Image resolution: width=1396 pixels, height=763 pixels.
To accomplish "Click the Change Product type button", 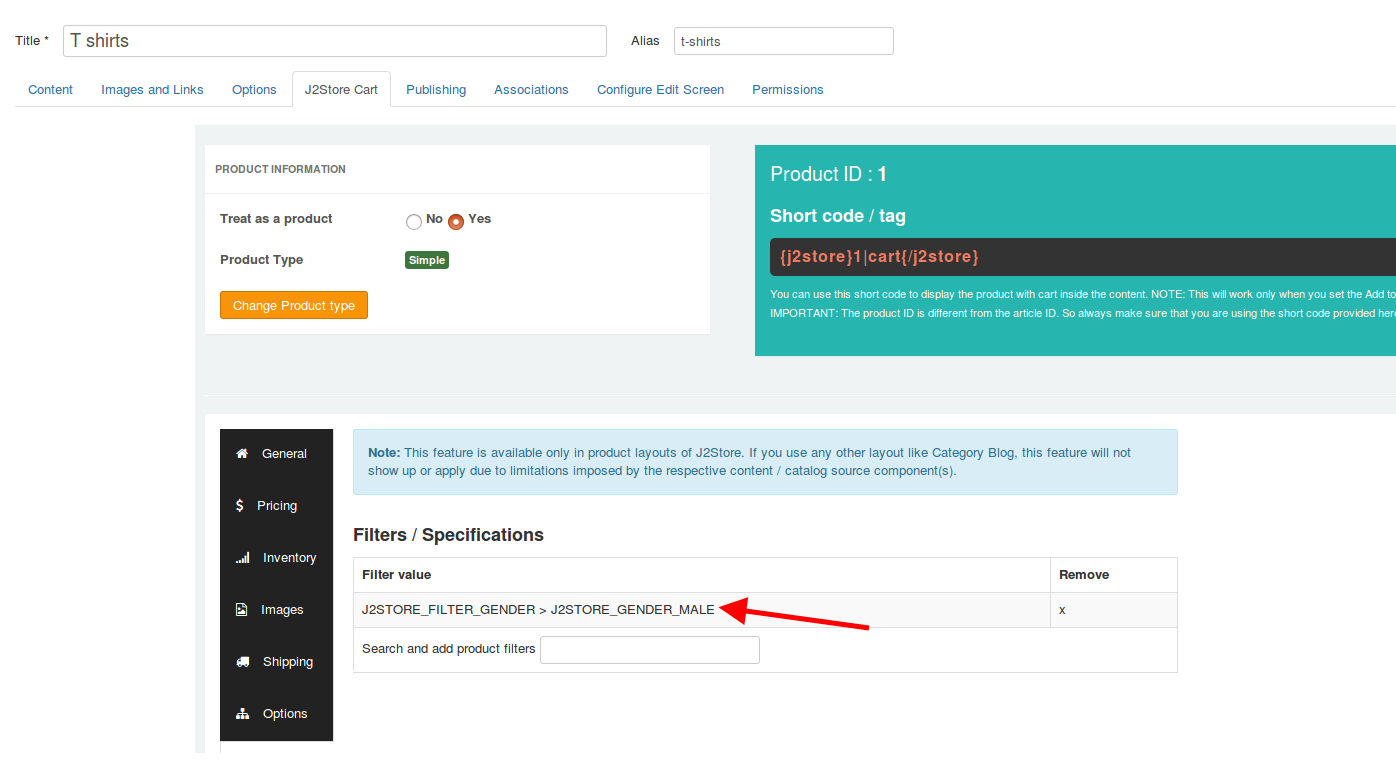I will pyautogui.click(x=294, y=306).
